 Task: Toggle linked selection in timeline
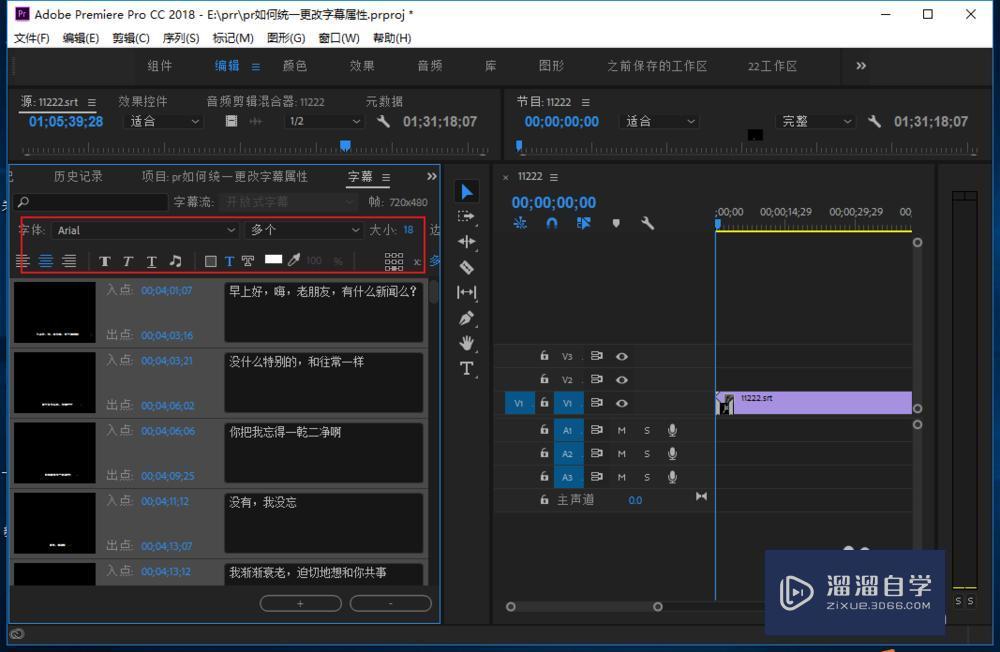(584, 223)
